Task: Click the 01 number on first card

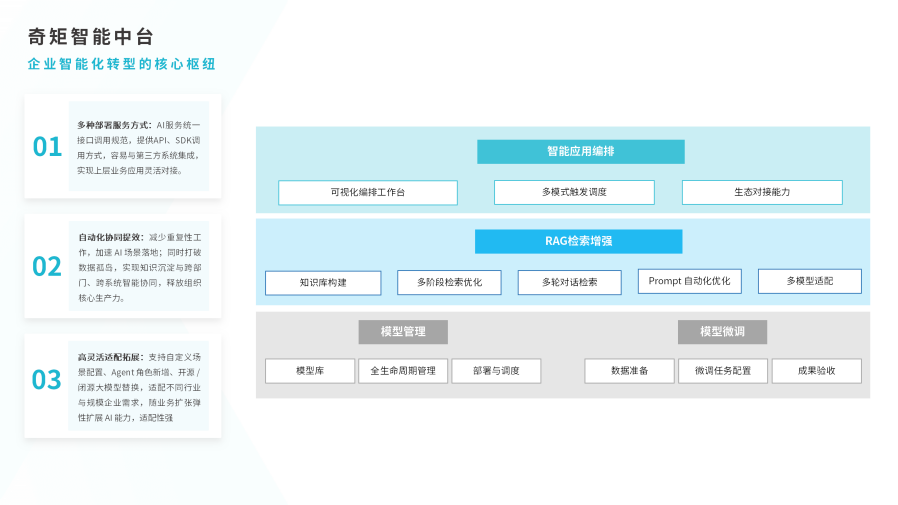Action: (47, 147)
